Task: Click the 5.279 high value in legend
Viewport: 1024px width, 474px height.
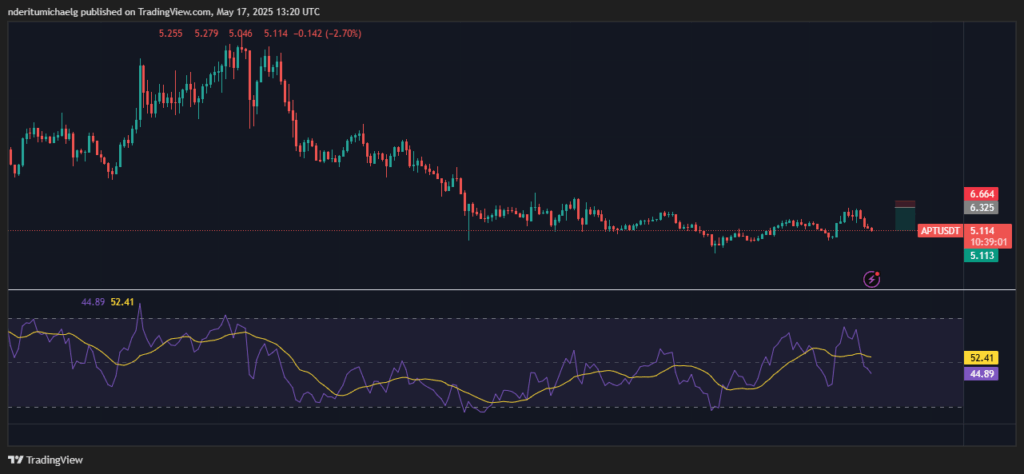Action: click(x=206, y=33)
